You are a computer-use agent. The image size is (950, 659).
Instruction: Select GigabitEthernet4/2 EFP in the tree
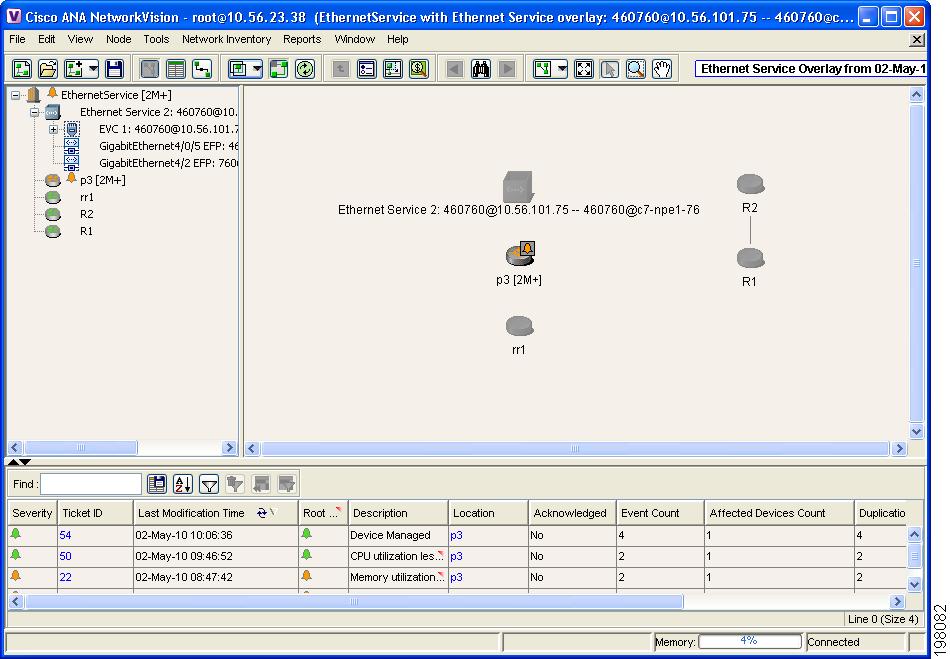pos(168,163)
